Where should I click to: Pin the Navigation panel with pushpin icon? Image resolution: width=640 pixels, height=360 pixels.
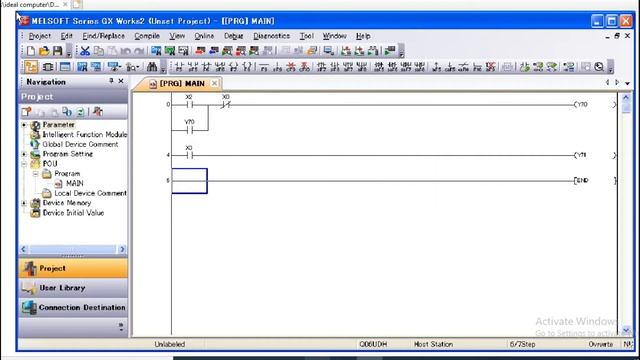point(111,81)
